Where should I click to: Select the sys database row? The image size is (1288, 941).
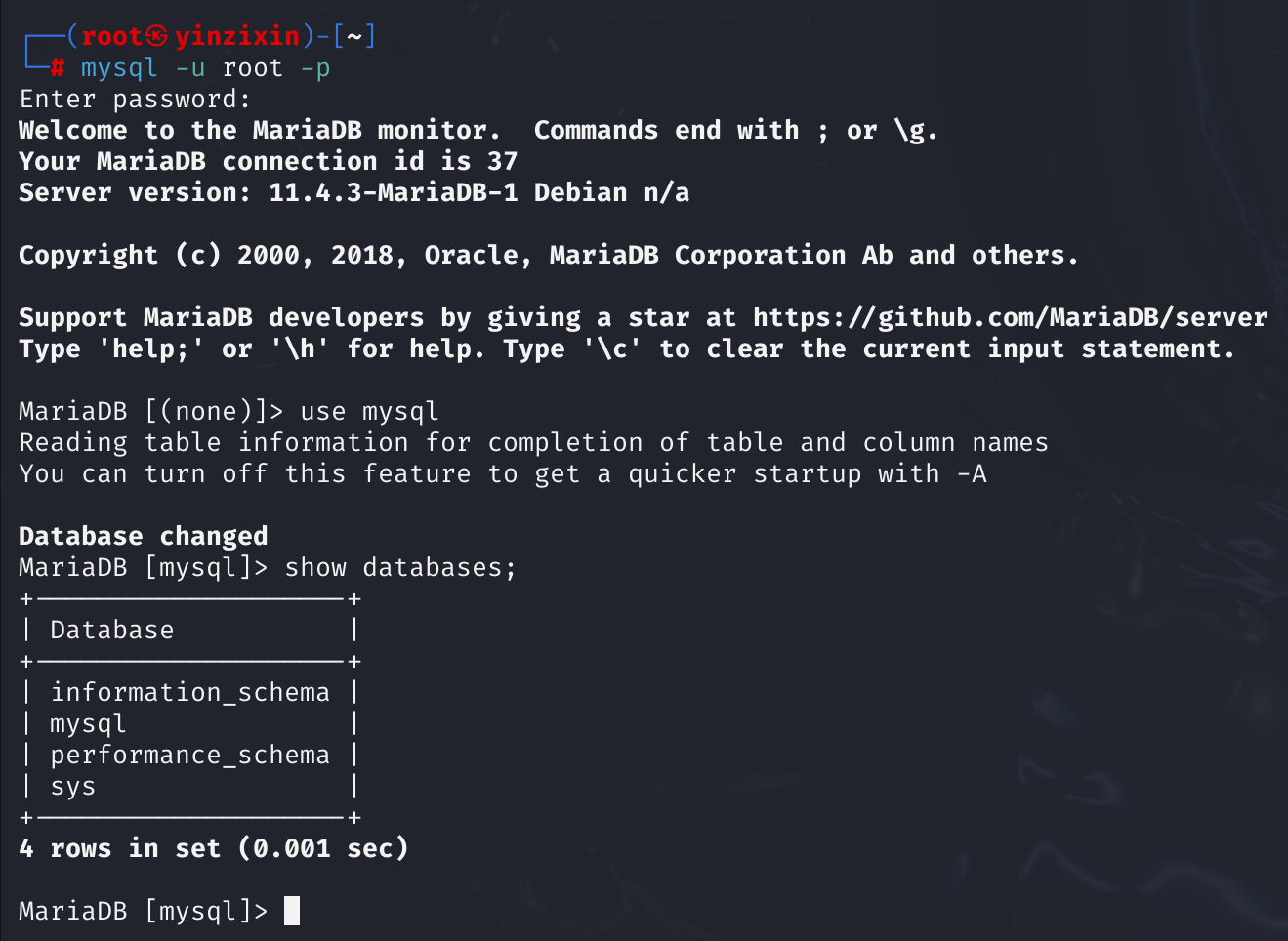click(73, 786)
